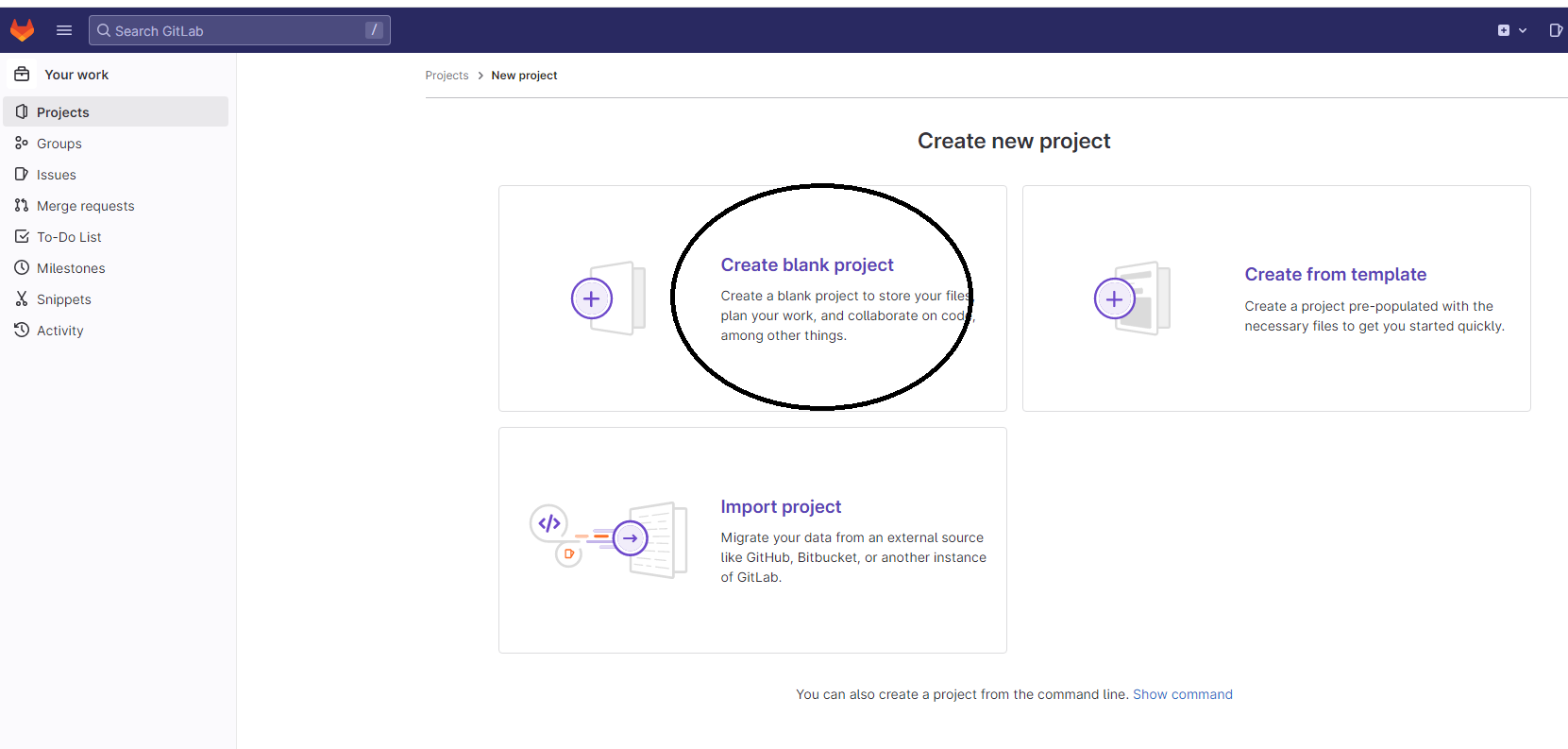The height and width of the screenshot is (749, 1568).
Task: Click the Your work briefcase icon
Action: click(x=23, y=74)
